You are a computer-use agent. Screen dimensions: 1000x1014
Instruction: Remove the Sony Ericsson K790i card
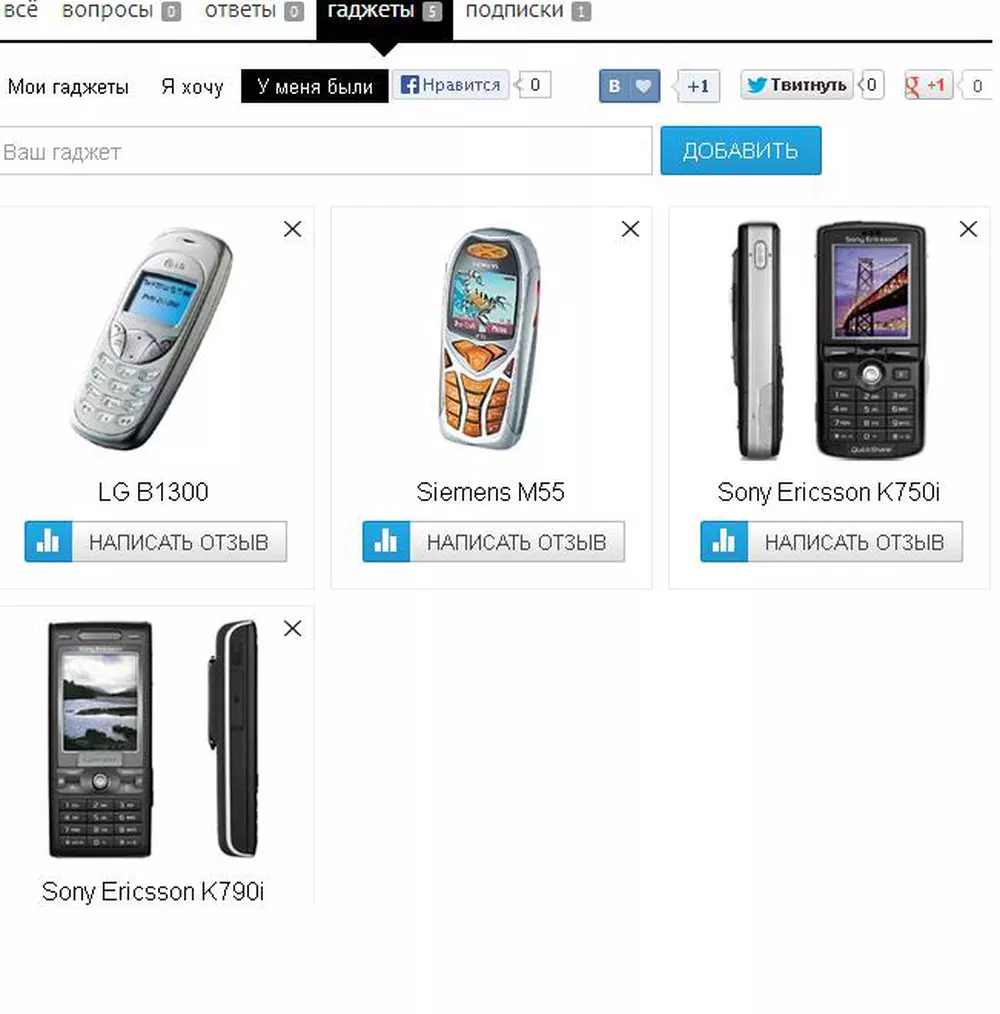[x=292, y=629]
